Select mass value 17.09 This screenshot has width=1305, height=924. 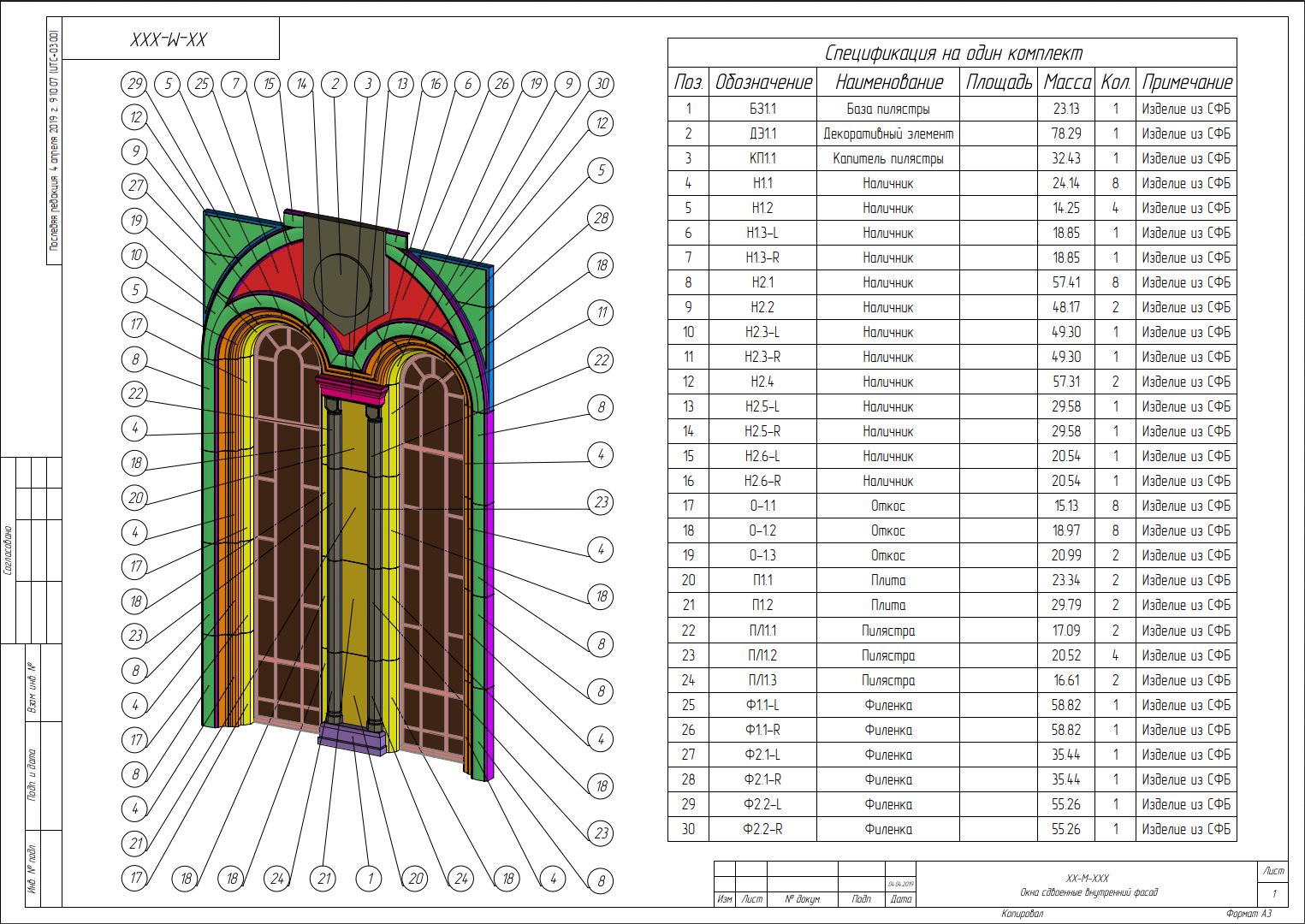click(x=1066, y=631)
